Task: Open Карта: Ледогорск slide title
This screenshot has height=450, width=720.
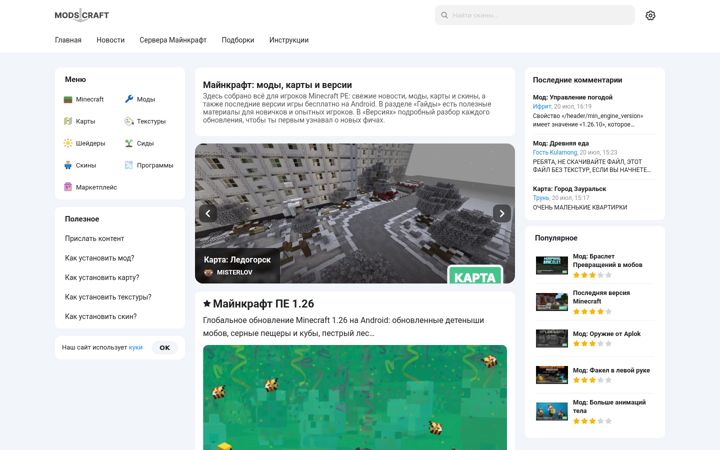Action: click(x=237, y=260)
